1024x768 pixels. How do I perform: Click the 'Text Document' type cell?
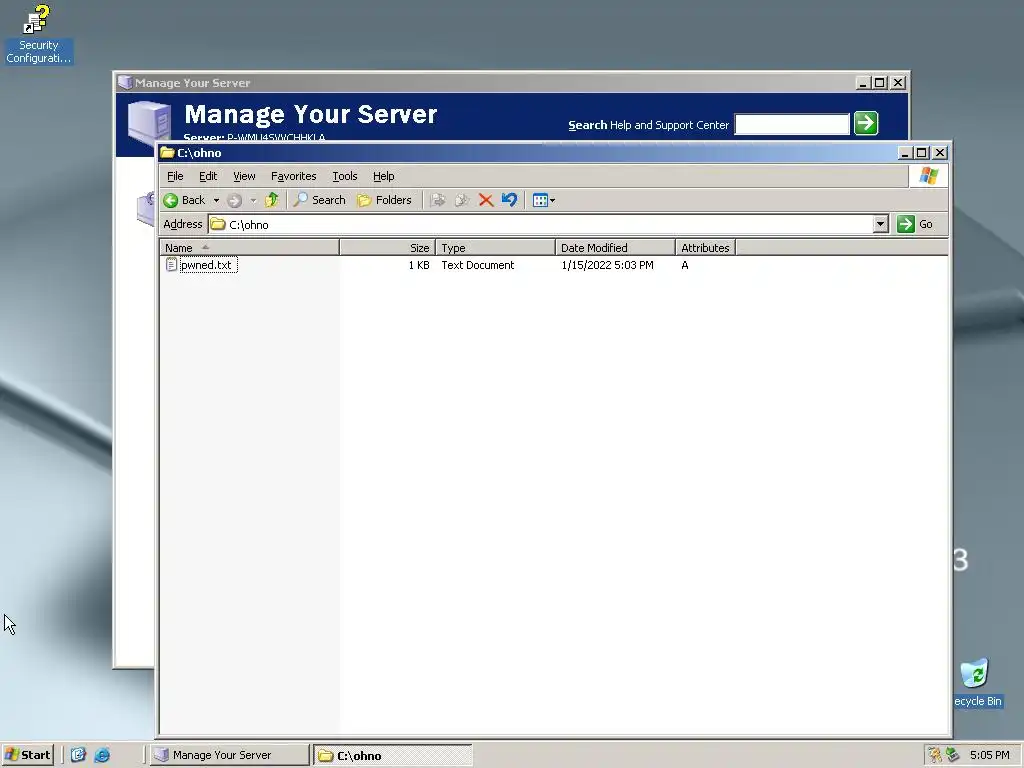(477, 265)
